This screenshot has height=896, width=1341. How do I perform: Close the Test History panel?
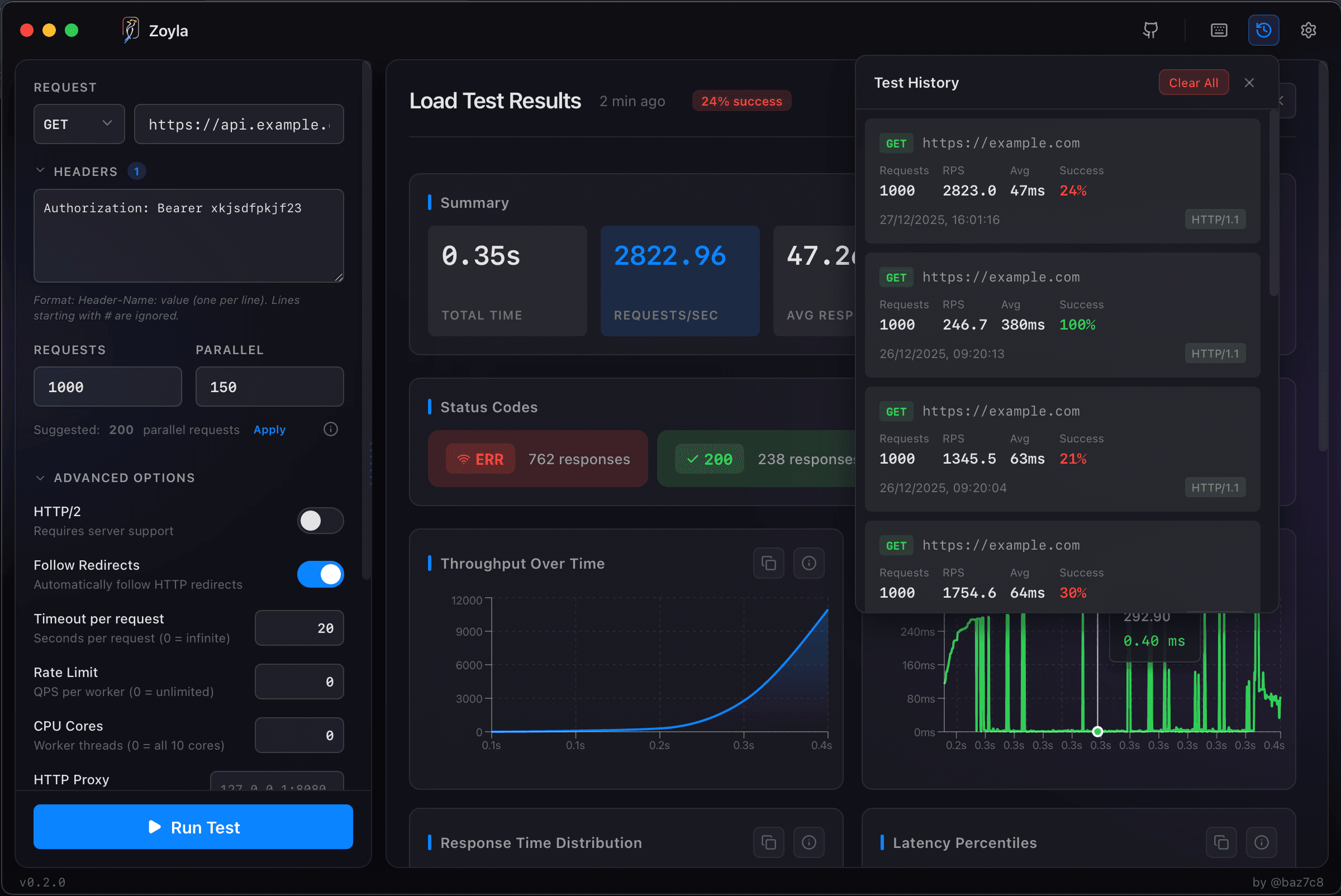[x=1249, y=82]
